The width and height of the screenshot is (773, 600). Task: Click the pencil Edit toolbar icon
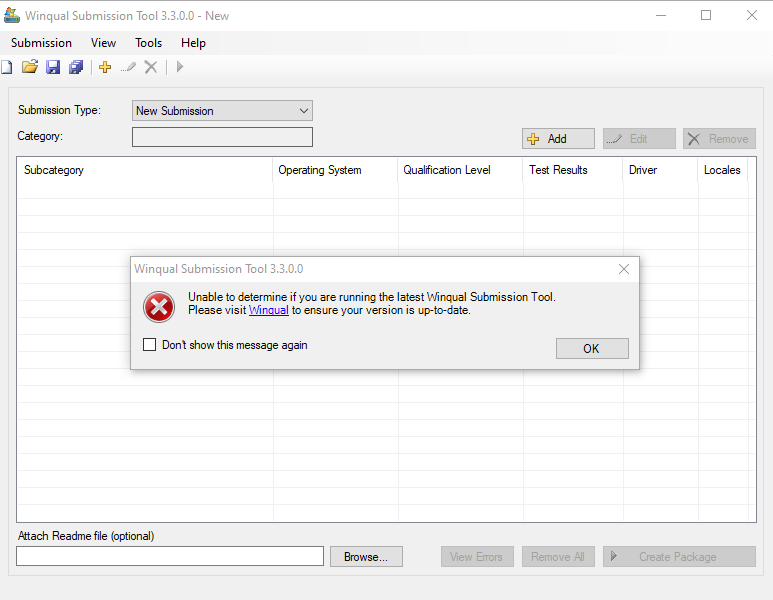[128, 67]
